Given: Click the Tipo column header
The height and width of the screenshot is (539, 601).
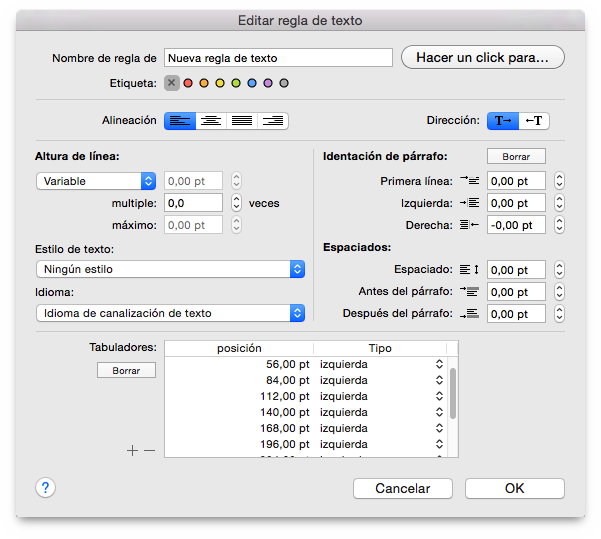Looking at the screenshot, I should click(x=380, y=348).
